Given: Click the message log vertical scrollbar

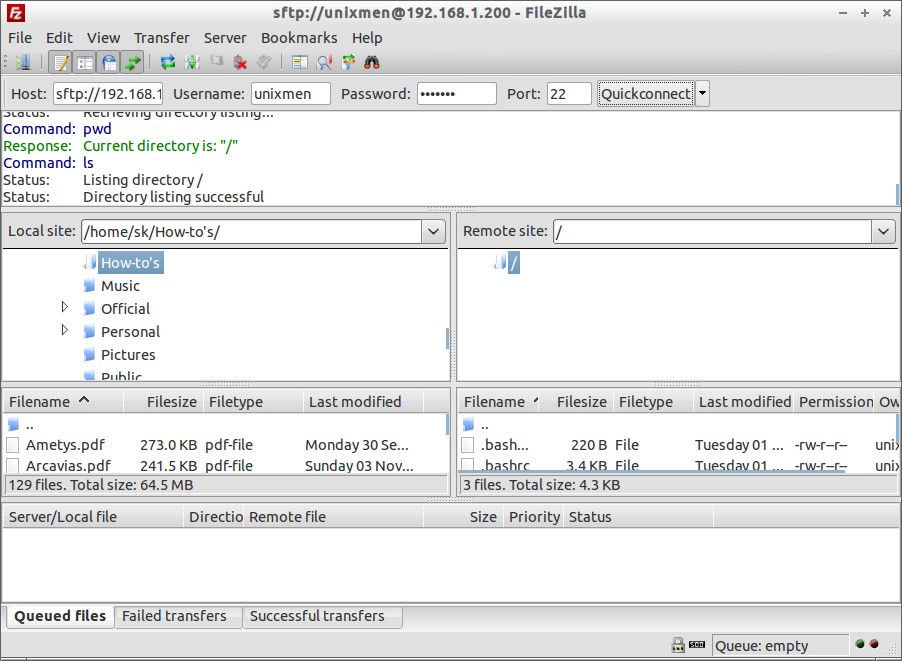Looking at the screenshot, I should (x=897, y=194).
